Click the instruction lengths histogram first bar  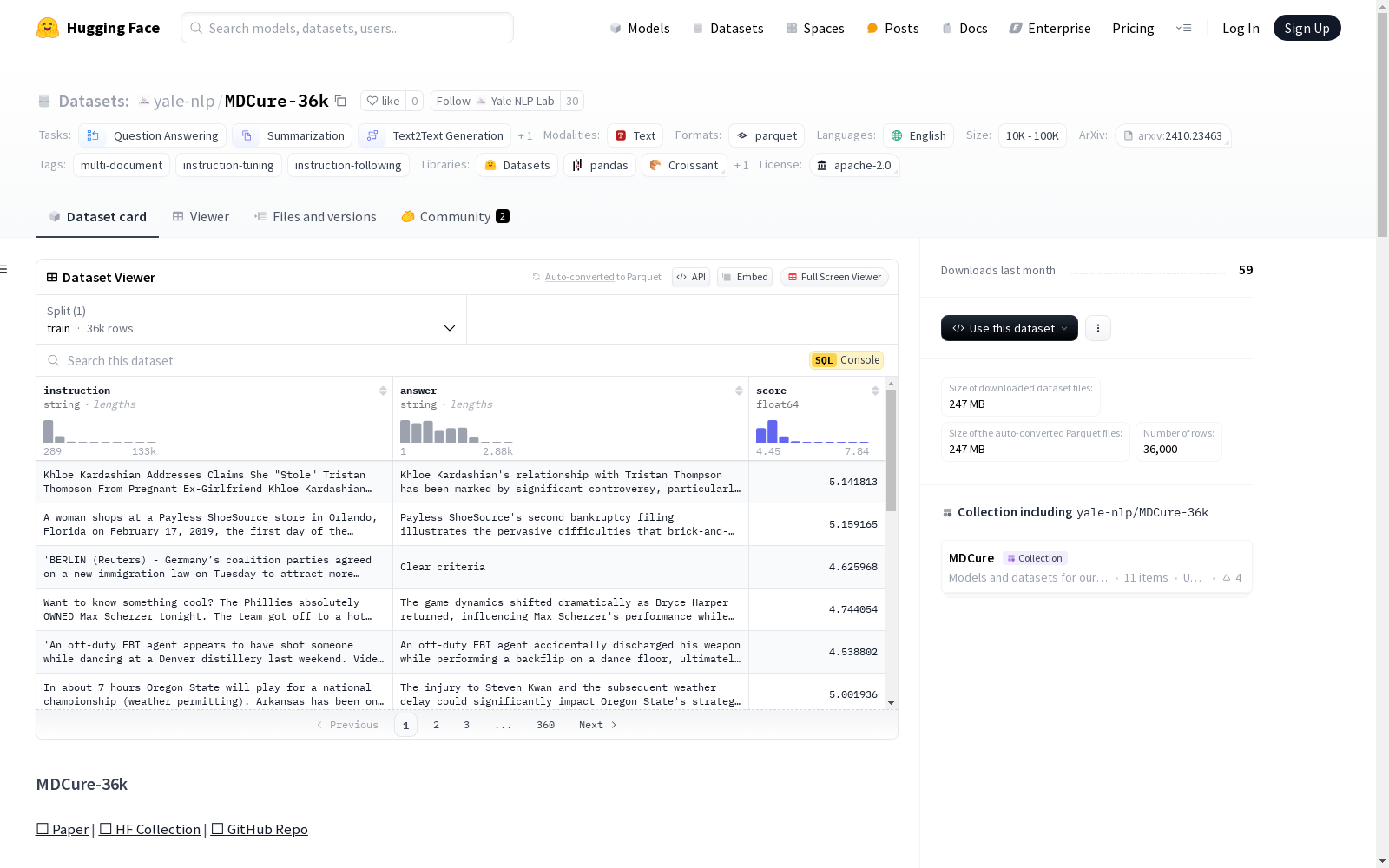coord(49,431)
